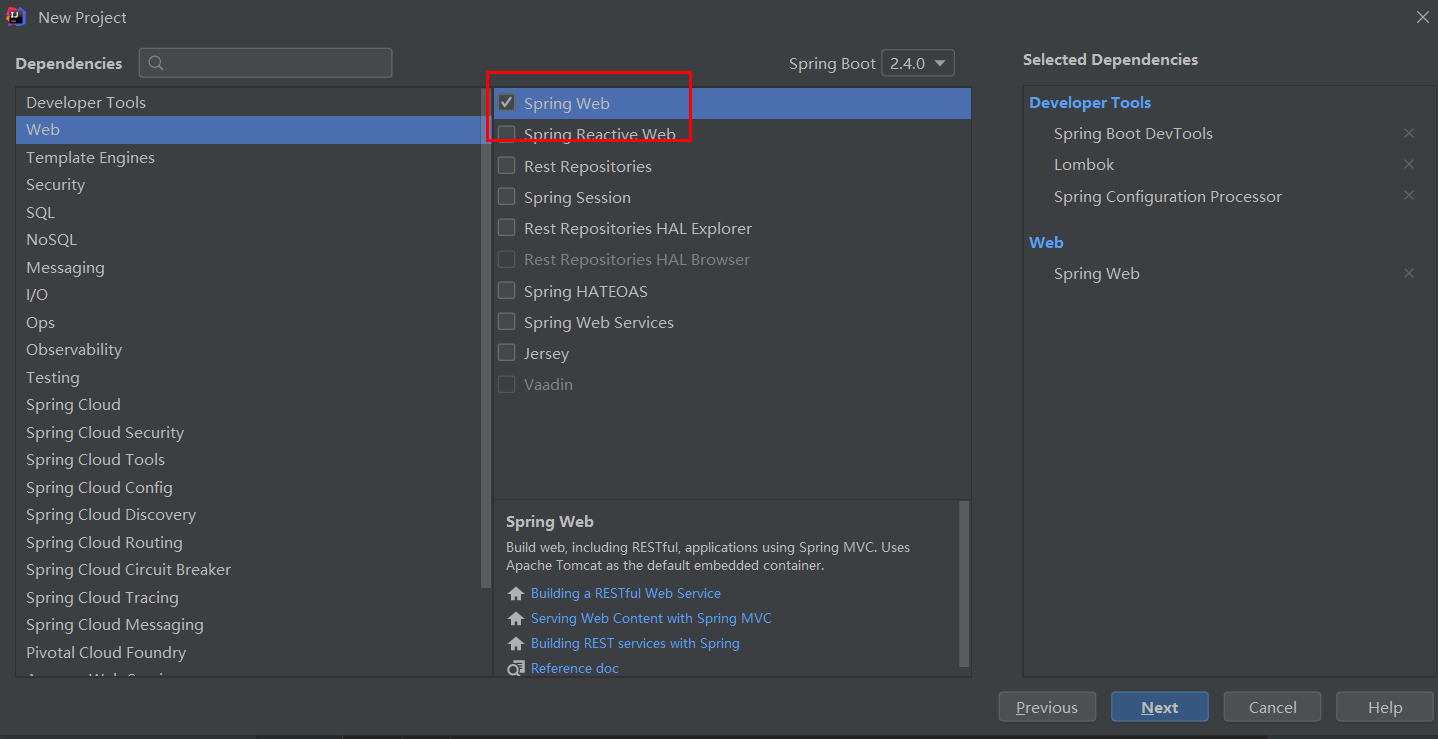Select the Spring Cloud Tools category
This screenshot has height=739, width=1438.
[x=248, y=460]
